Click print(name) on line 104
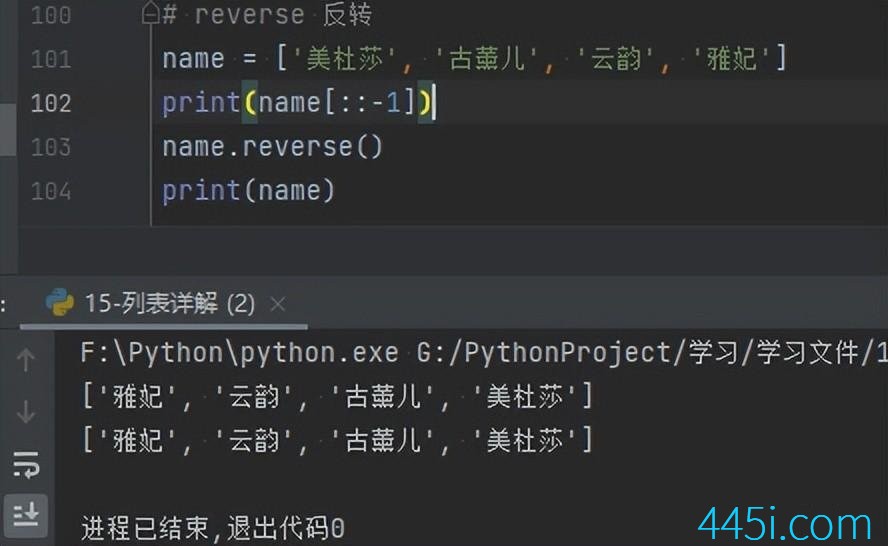The height and width of the screenshot is (546, 888). pyautogui.click(x=249, y=191)
